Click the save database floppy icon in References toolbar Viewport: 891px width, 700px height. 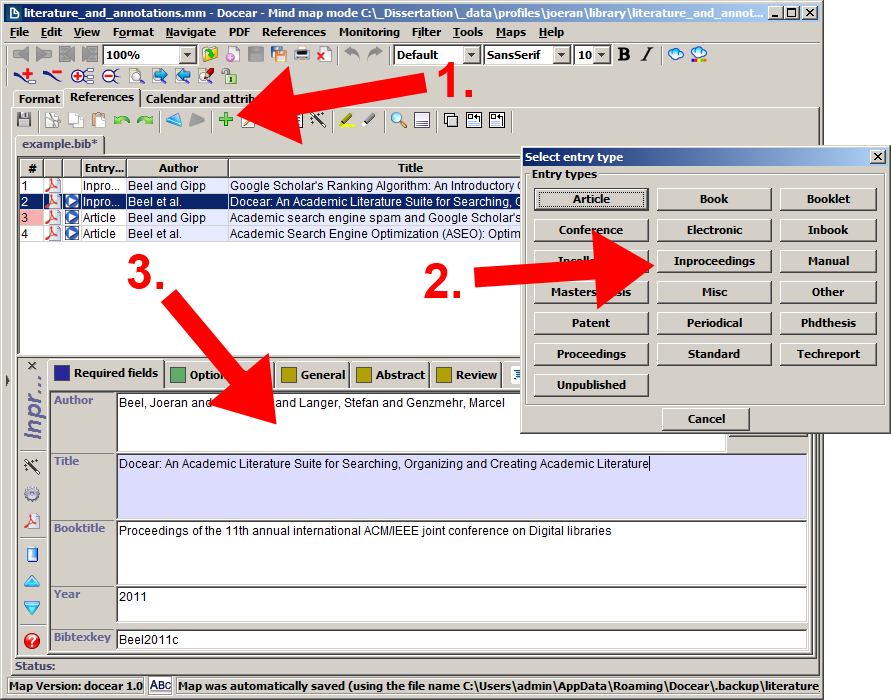tap(24, 120)
